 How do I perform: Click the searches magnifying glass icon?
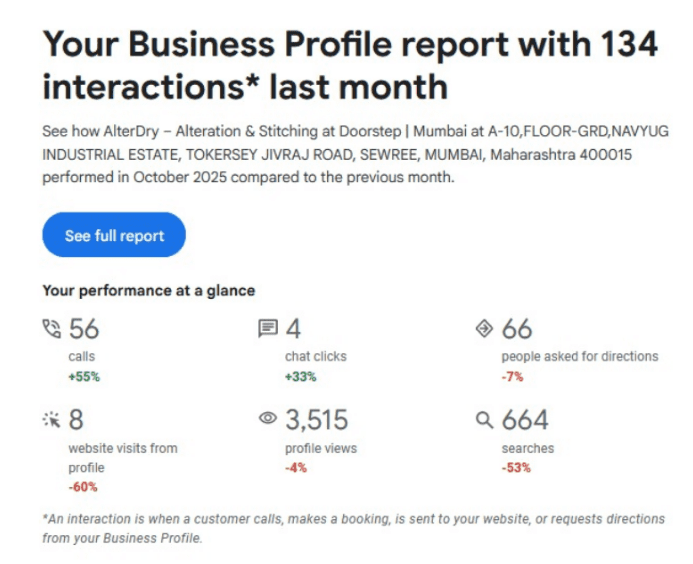point(485,420)
